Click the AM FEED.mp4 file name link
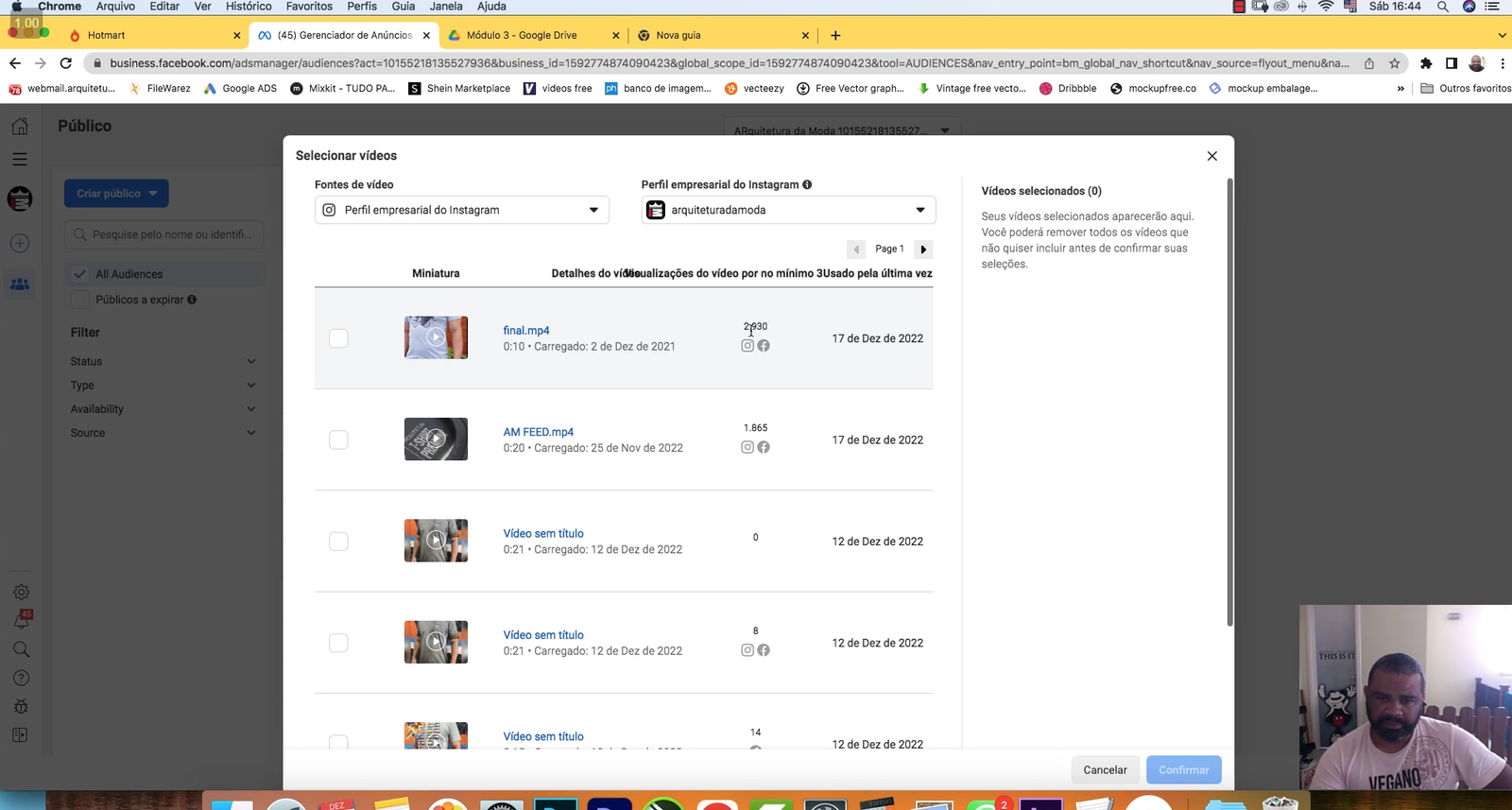This screenshot has height=810, width=1512. coord(539,432)
